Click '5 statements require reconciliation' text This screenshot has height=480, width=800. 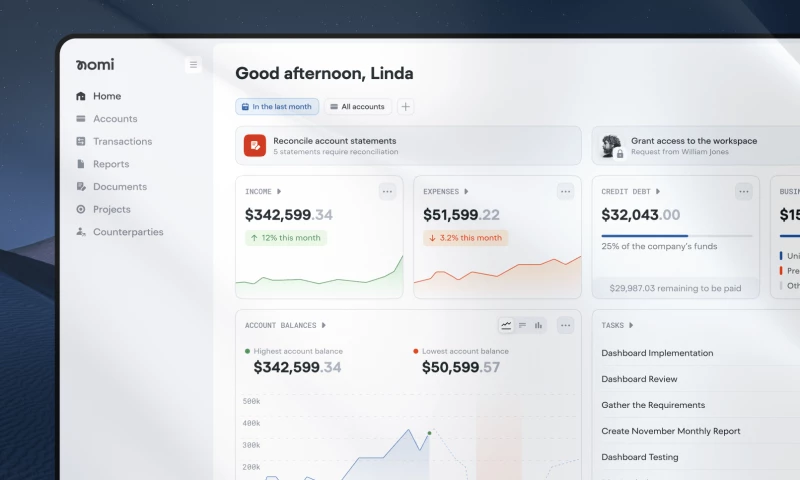click(x=336, y=152)
